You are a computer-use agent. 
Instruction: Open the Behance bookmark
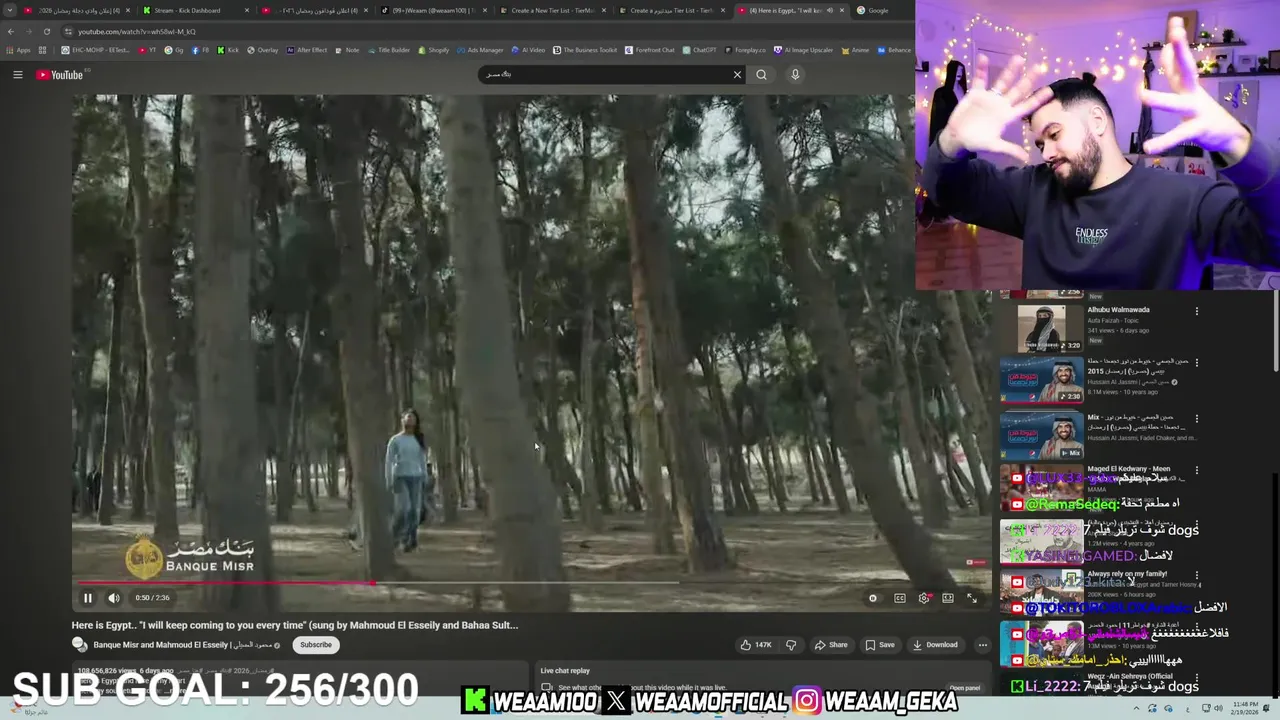tap(894, 50)
